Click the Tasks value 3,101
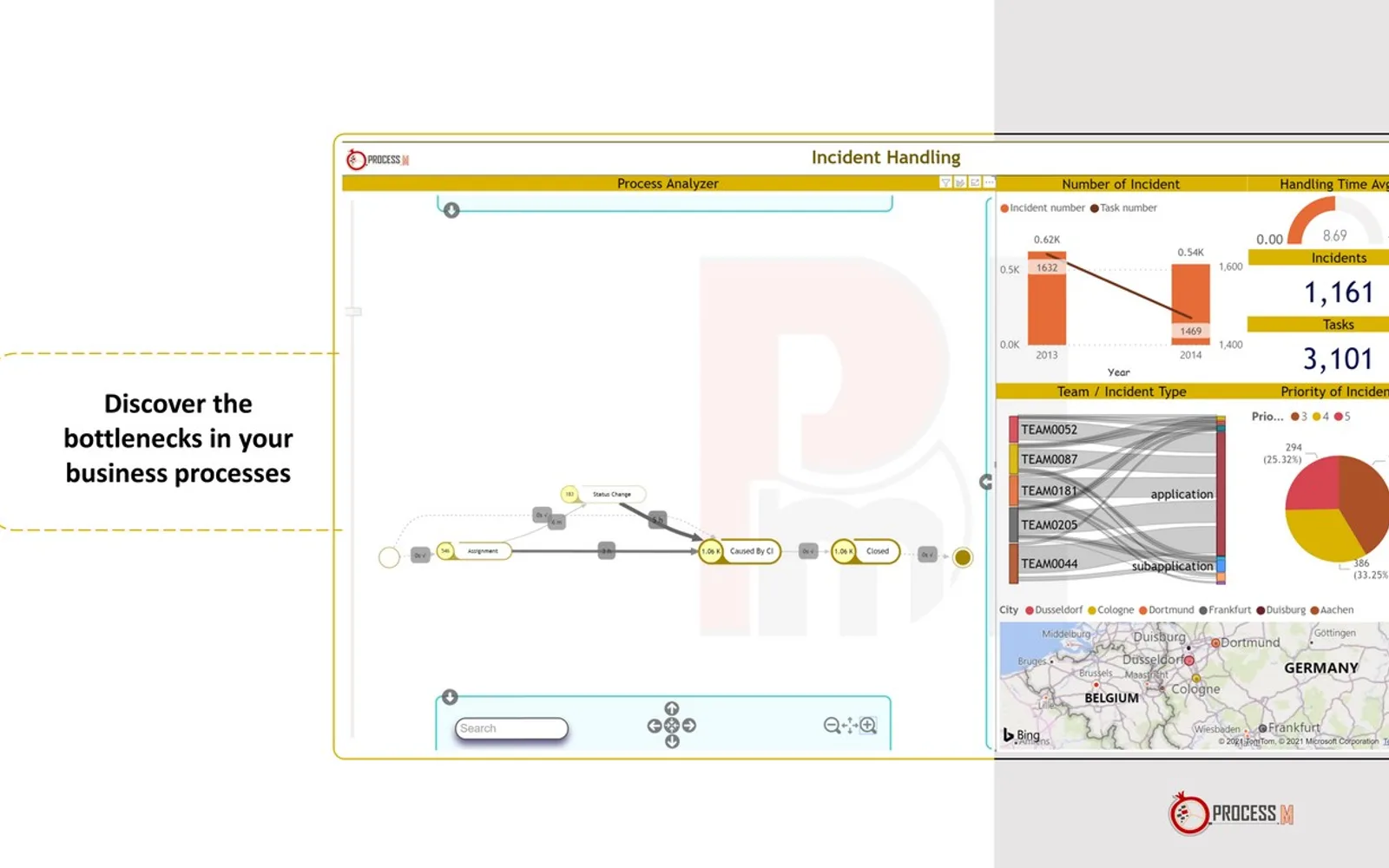 pyautogui.click(x=1339, y=358)
